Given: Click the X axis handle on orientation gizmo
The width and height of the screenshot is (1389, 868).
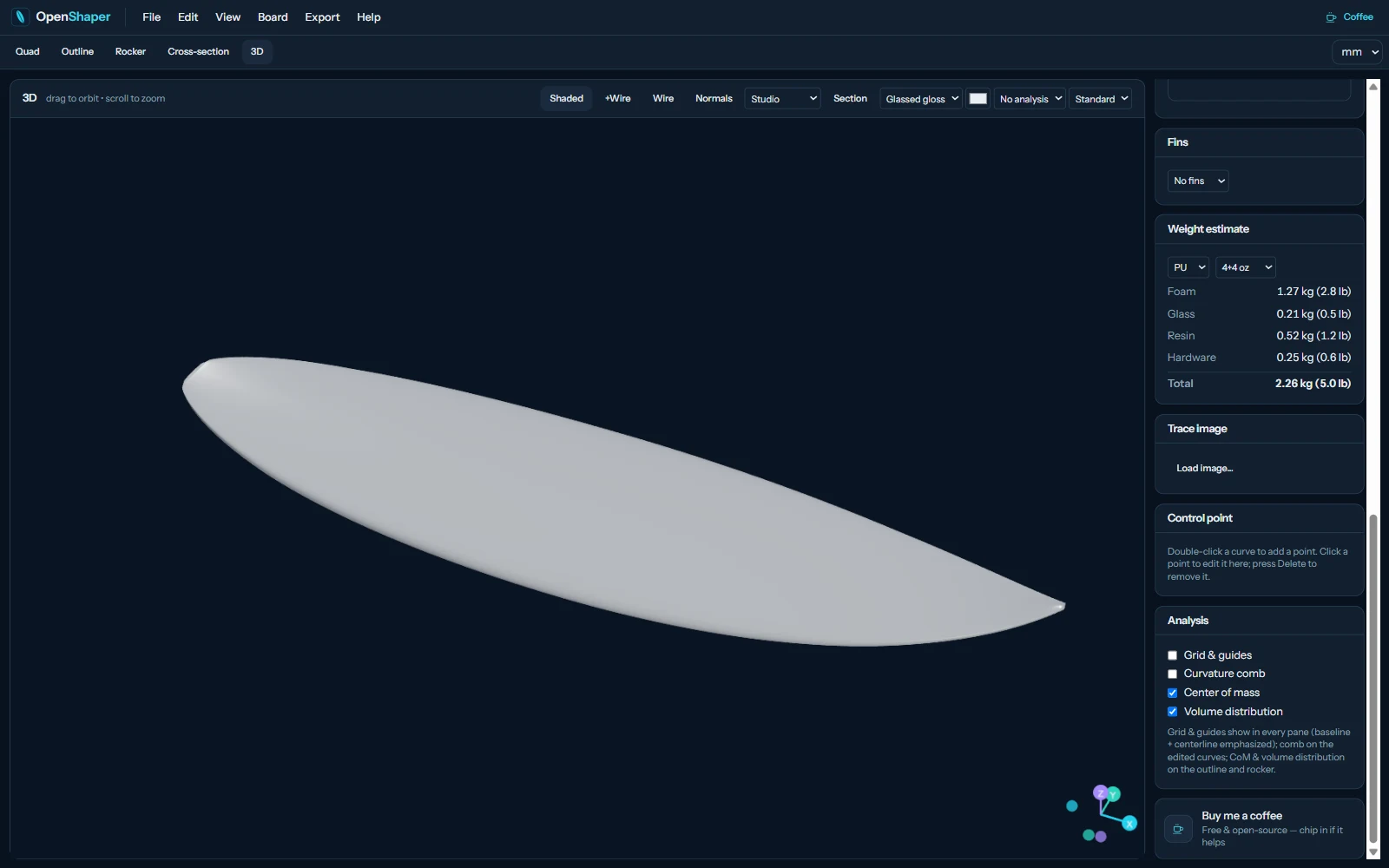Looking at the screenshot, I should pyautogui.click(x=1129, y=823).
